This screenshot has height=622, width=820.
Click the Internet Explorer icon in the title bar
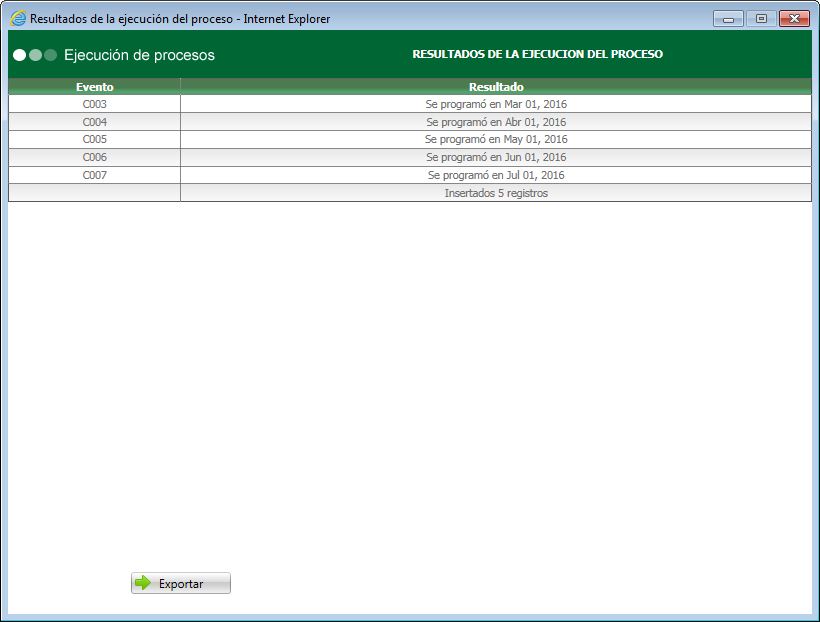pos(16,17)
